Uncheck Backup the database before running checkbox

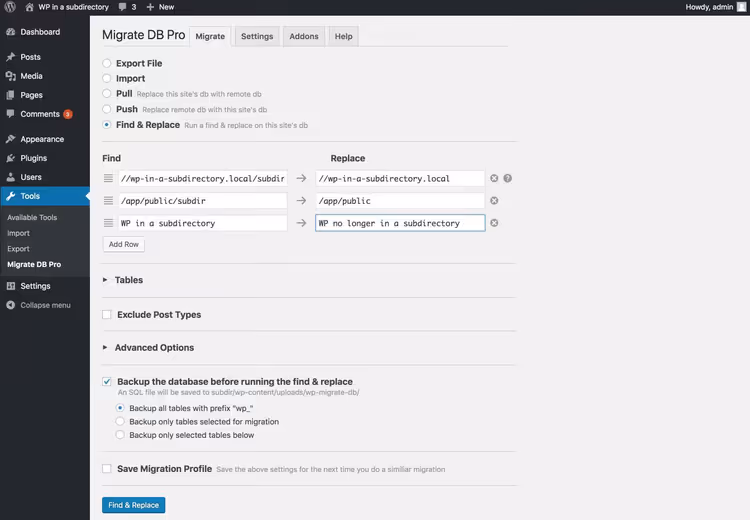click(x=107, y=382)
